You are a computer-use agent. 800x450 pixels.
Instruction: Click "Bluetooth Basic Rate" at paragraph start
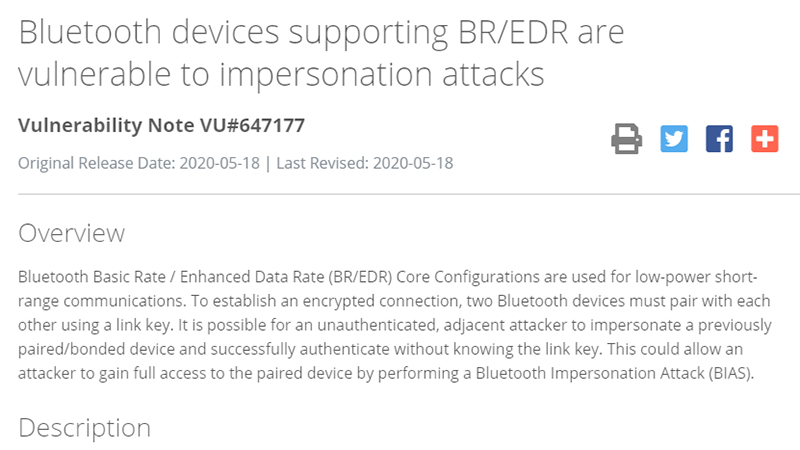(87, 277)
